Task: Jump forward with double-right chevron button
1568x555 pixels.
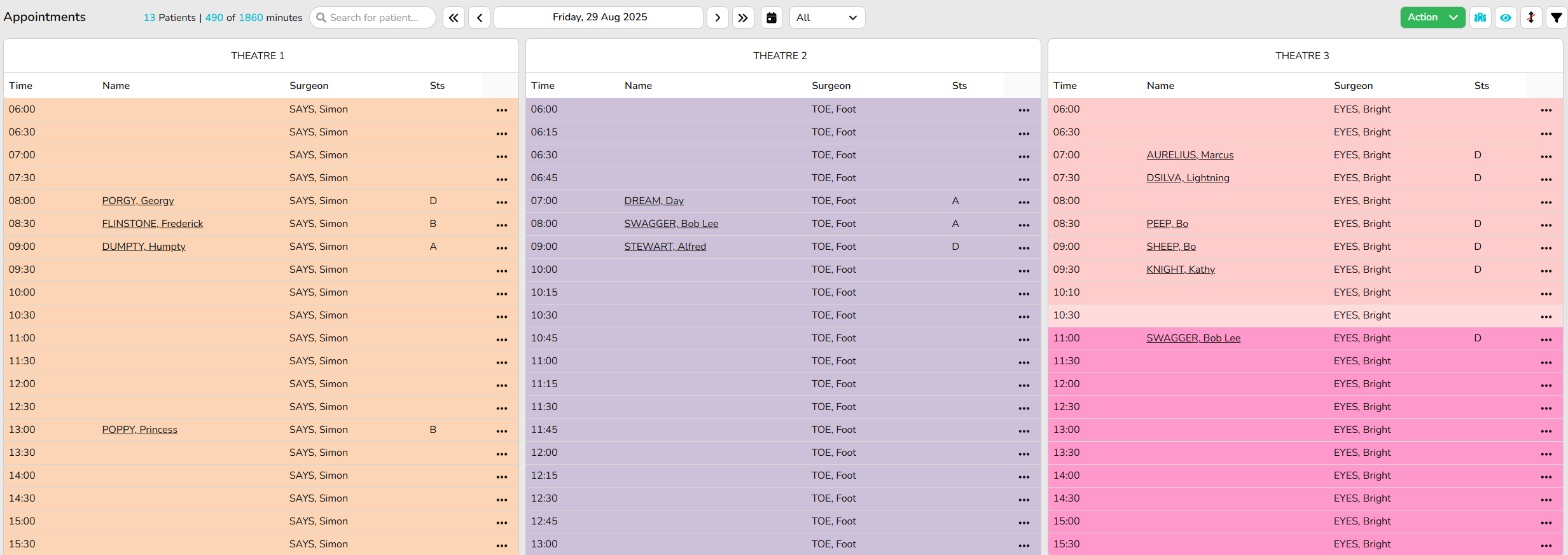Action: 743,18
